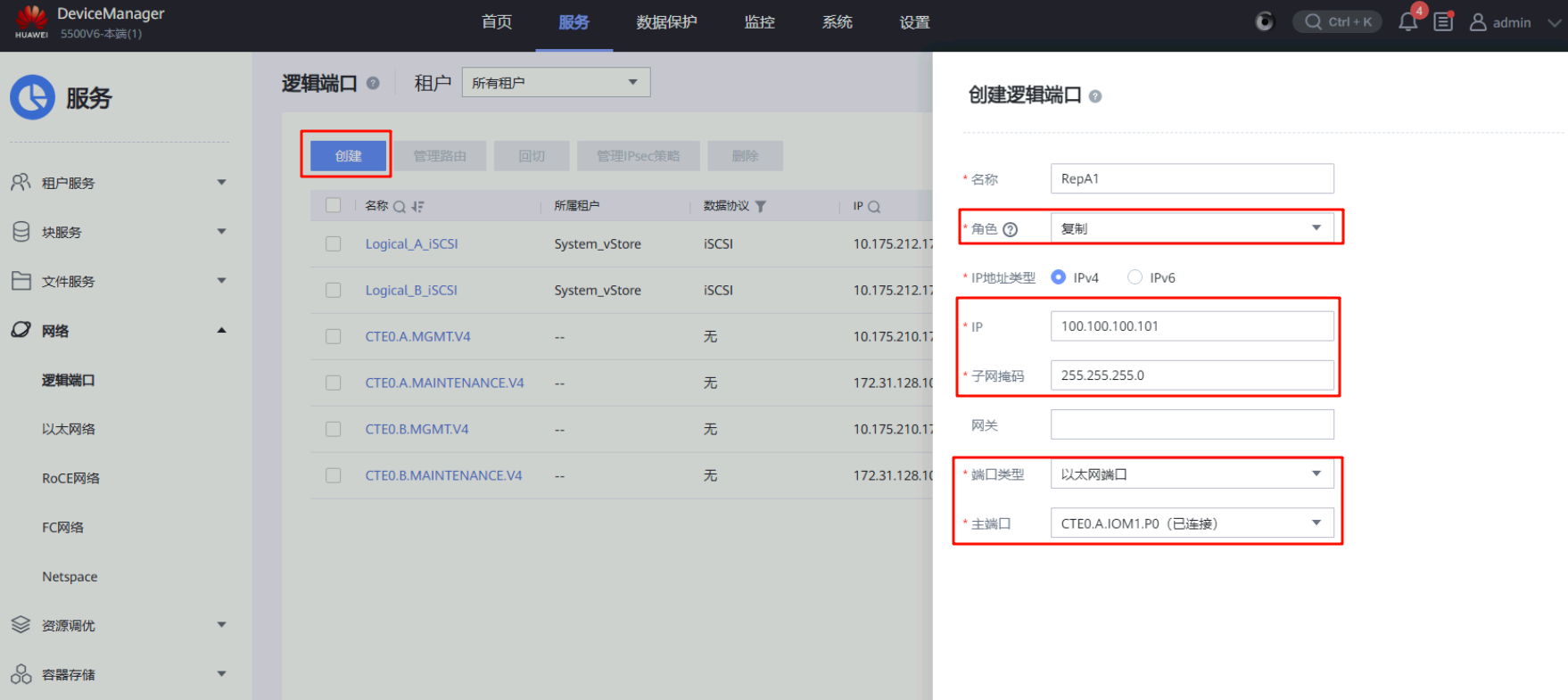Image resolution: width=1568 pixels, height=700 pixels.
Task: Open the 角色 dropdown showing 复制
Action: [x=1192, y=228]
